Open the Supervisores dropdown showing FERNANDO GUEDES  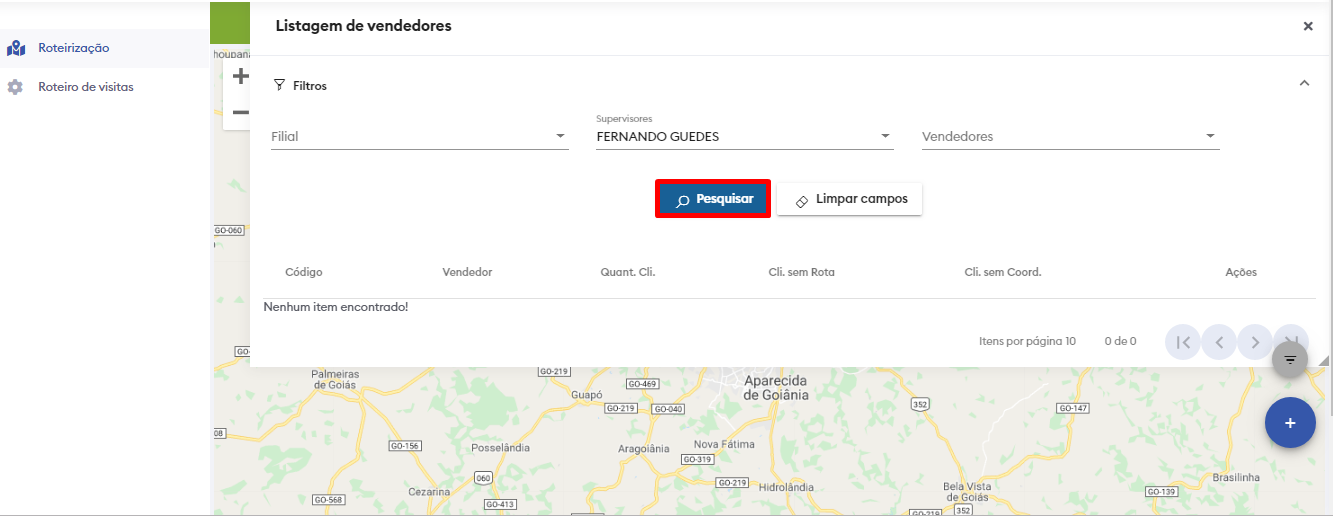(x=744, y=137)
